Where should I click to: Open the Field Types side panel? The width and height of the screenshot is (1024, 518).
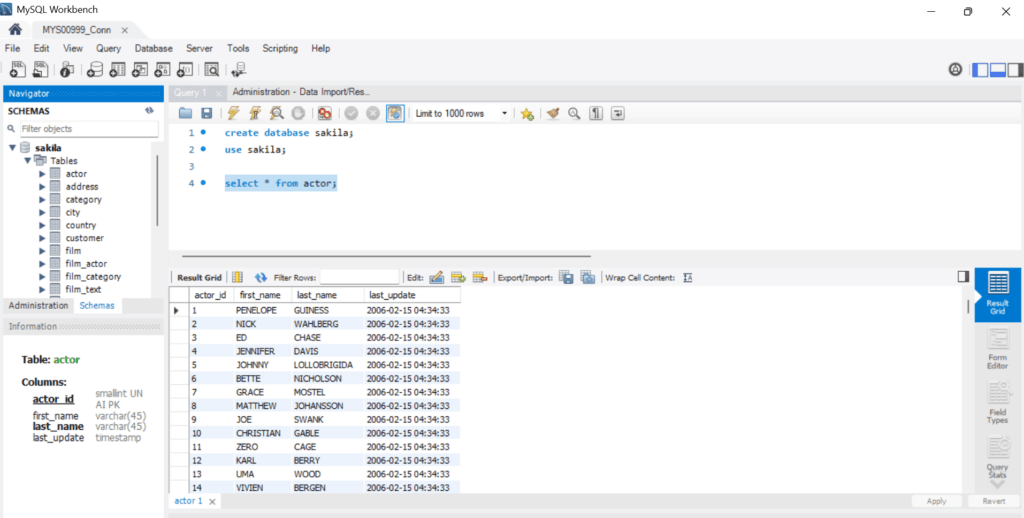[997, 403]
